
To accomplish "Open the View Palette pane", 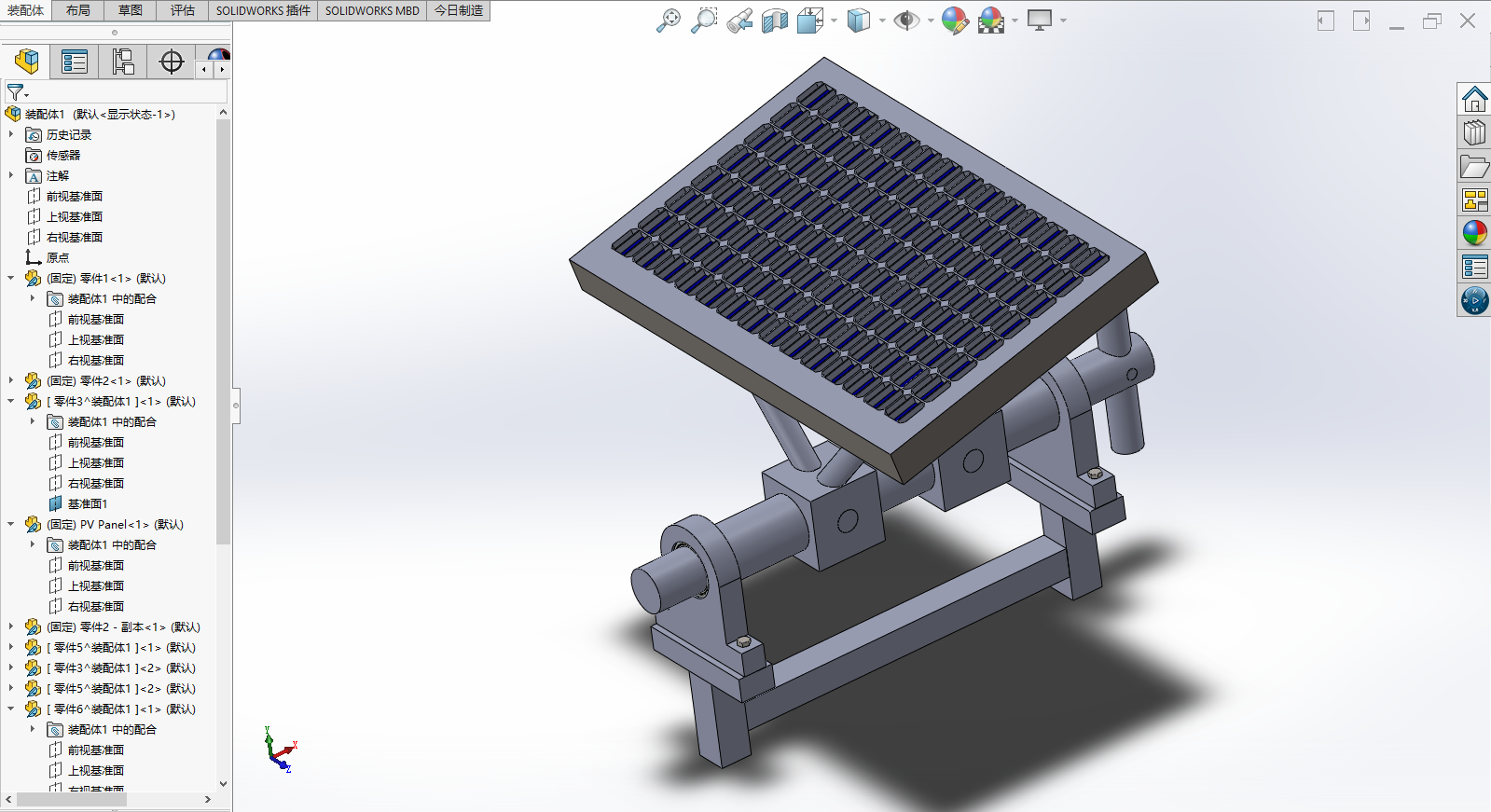I will pyautogui.click(x=1474, y=200).
